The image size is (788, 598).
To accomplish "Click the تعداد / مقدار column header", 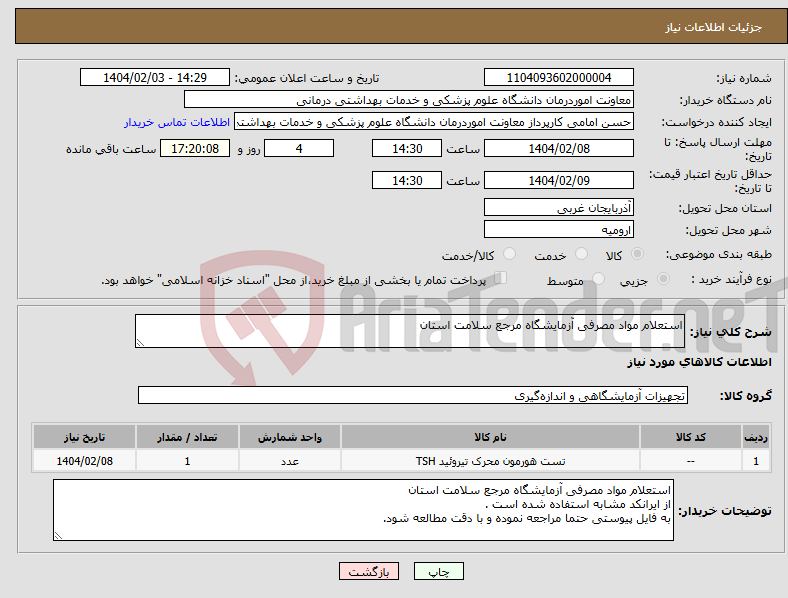I will click(187, 437).
